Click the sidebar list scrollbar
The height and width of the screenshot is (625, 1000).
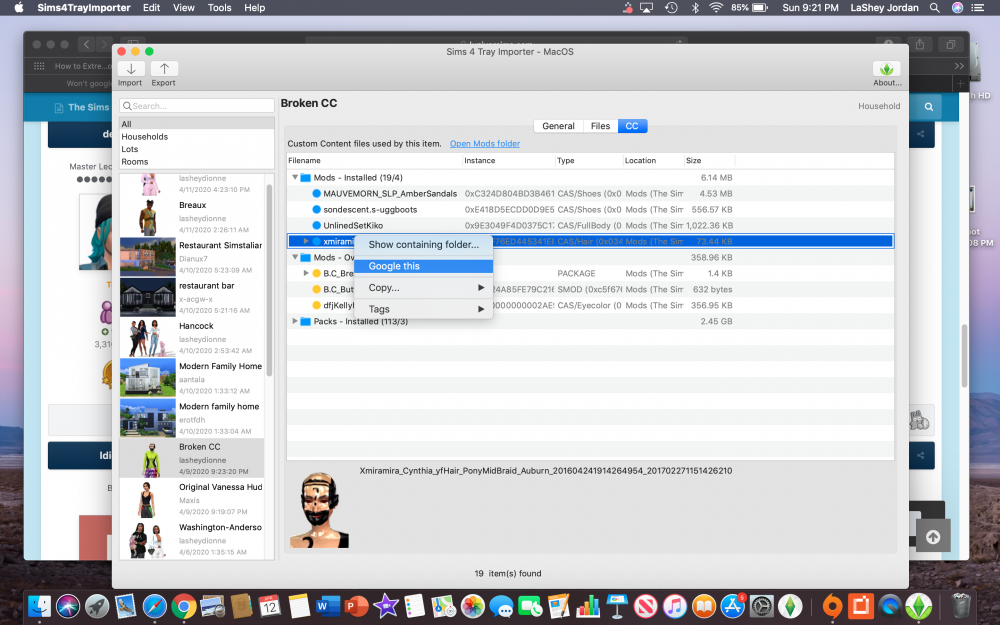point(269,279)
